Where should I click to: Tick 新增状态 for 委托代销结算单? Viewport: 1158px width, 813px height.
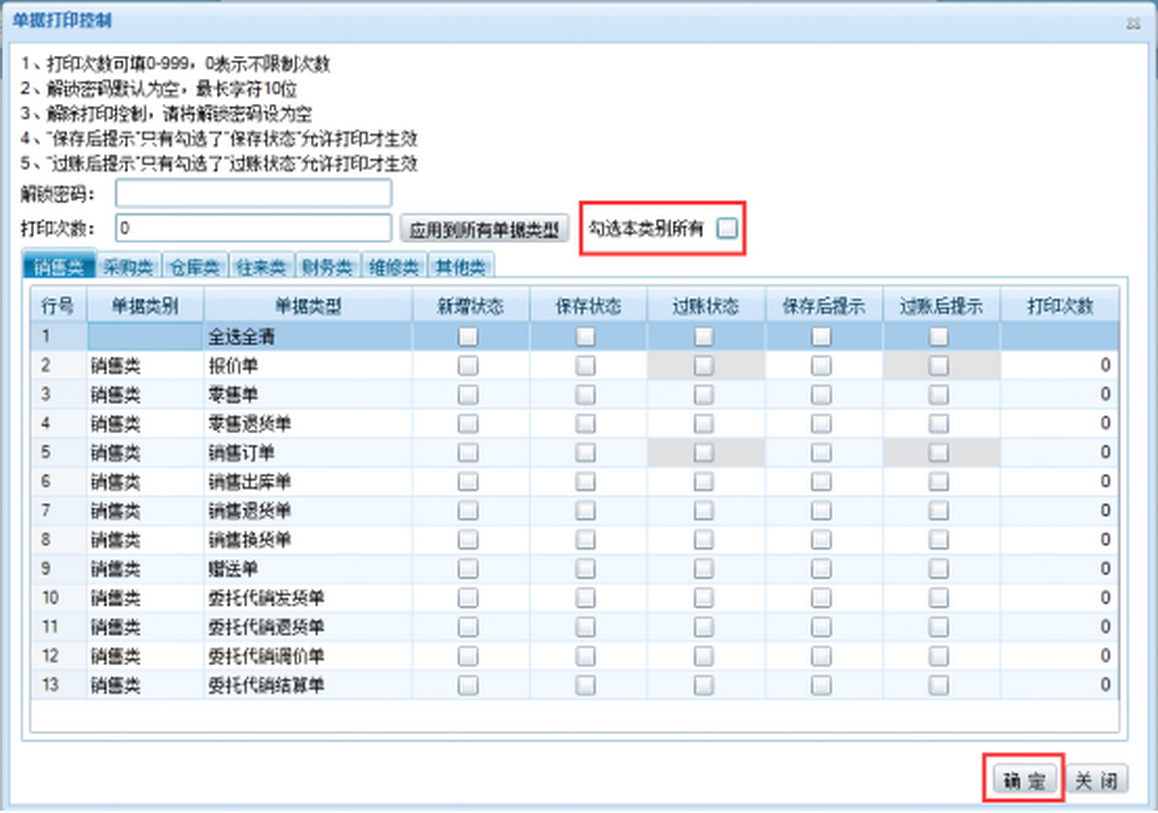(468, 685)
